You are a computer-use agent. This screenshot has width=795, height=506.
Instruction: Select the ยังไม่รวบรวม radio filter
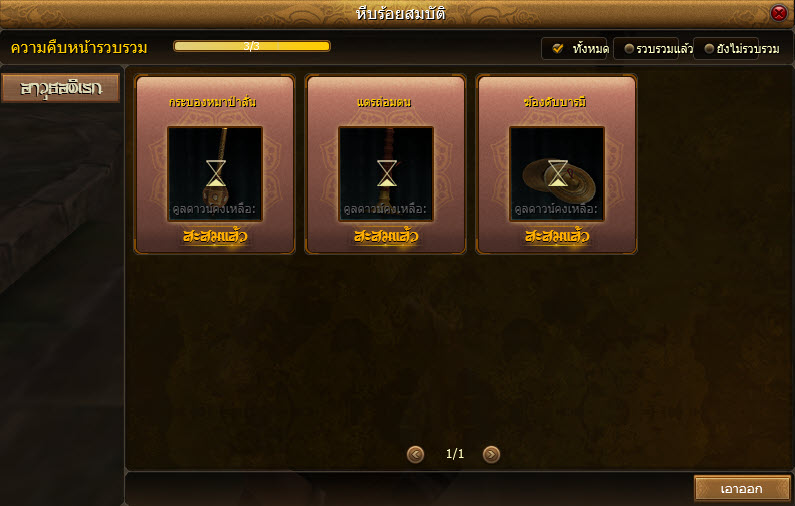point(709,49)
